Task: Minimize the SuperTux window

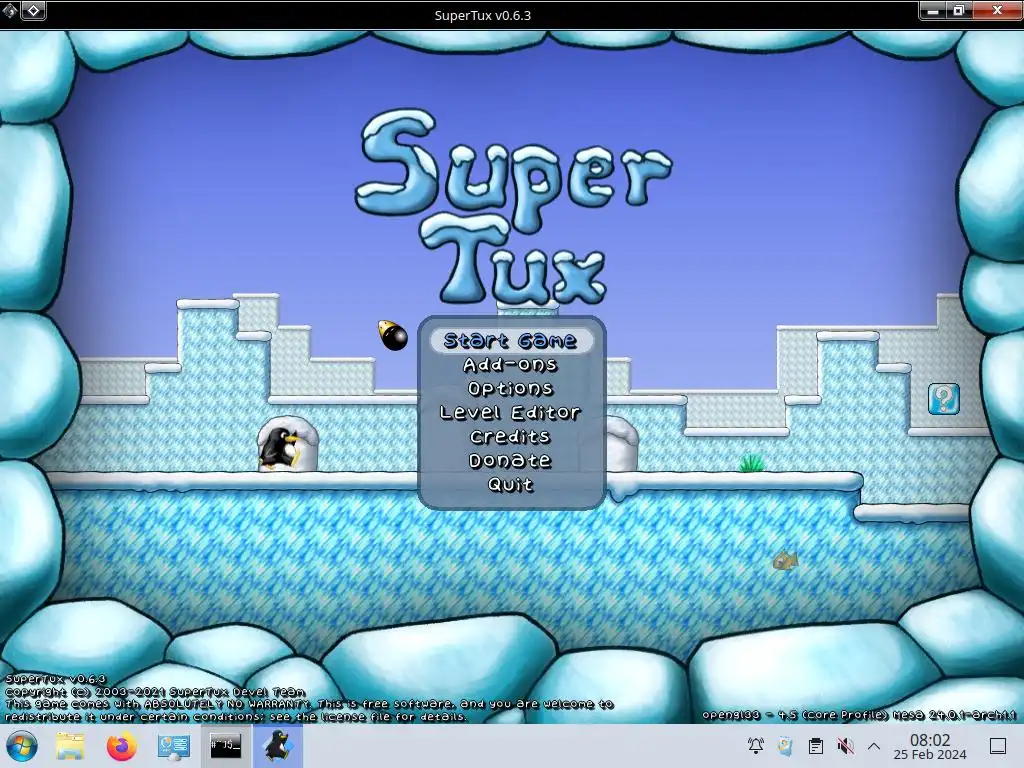Action: click(933, 10)
